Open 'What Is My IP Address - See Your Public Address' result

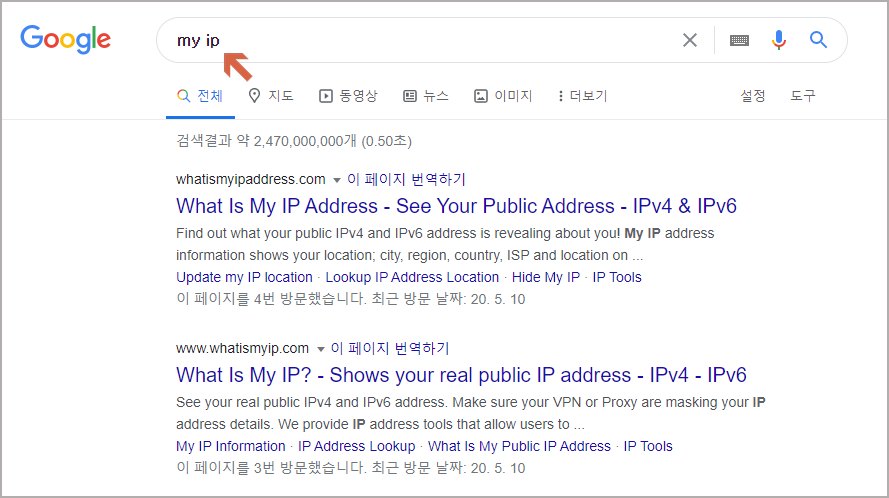[456, 206]
